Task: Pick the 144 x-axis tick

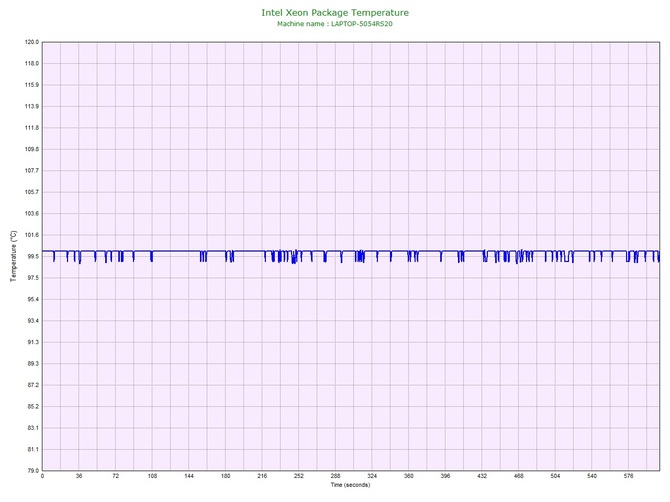Action: [x=189, y=476]
